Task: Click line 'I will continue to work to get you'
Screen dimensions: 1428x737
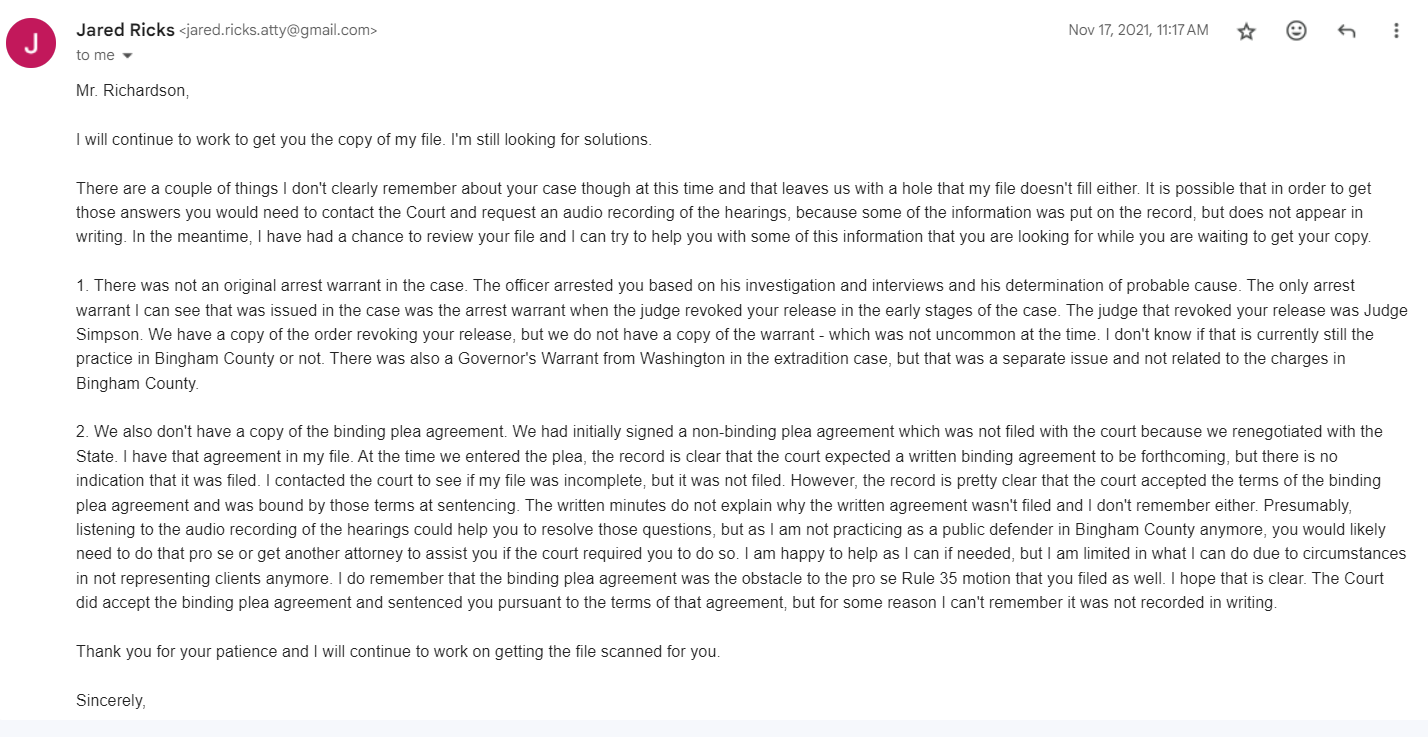Action: (x=364, y=140)
